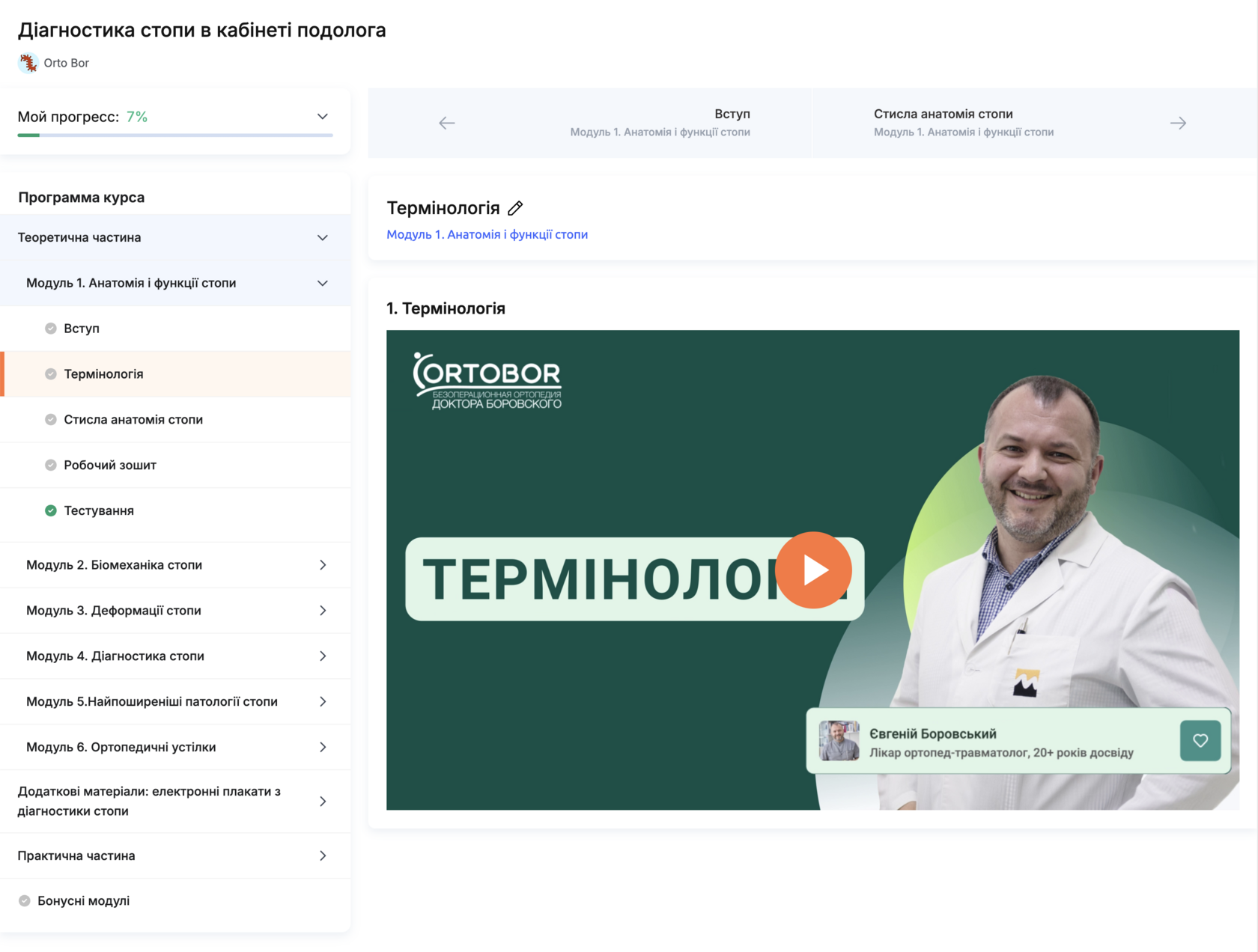1258x952 pixels.
Task: Go to previous lesson with left arrow
Action: [x=447, y=123]
